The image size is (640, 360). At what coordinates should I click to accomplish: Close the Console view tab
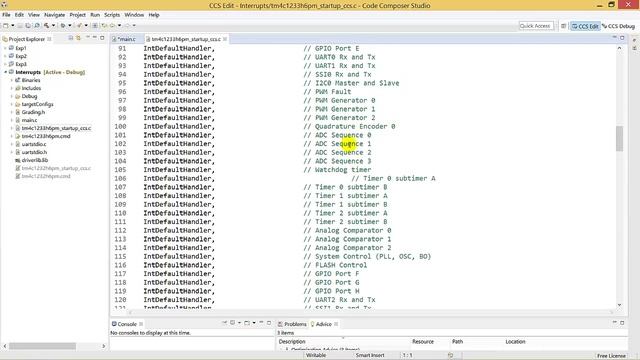tap(141, 324)
